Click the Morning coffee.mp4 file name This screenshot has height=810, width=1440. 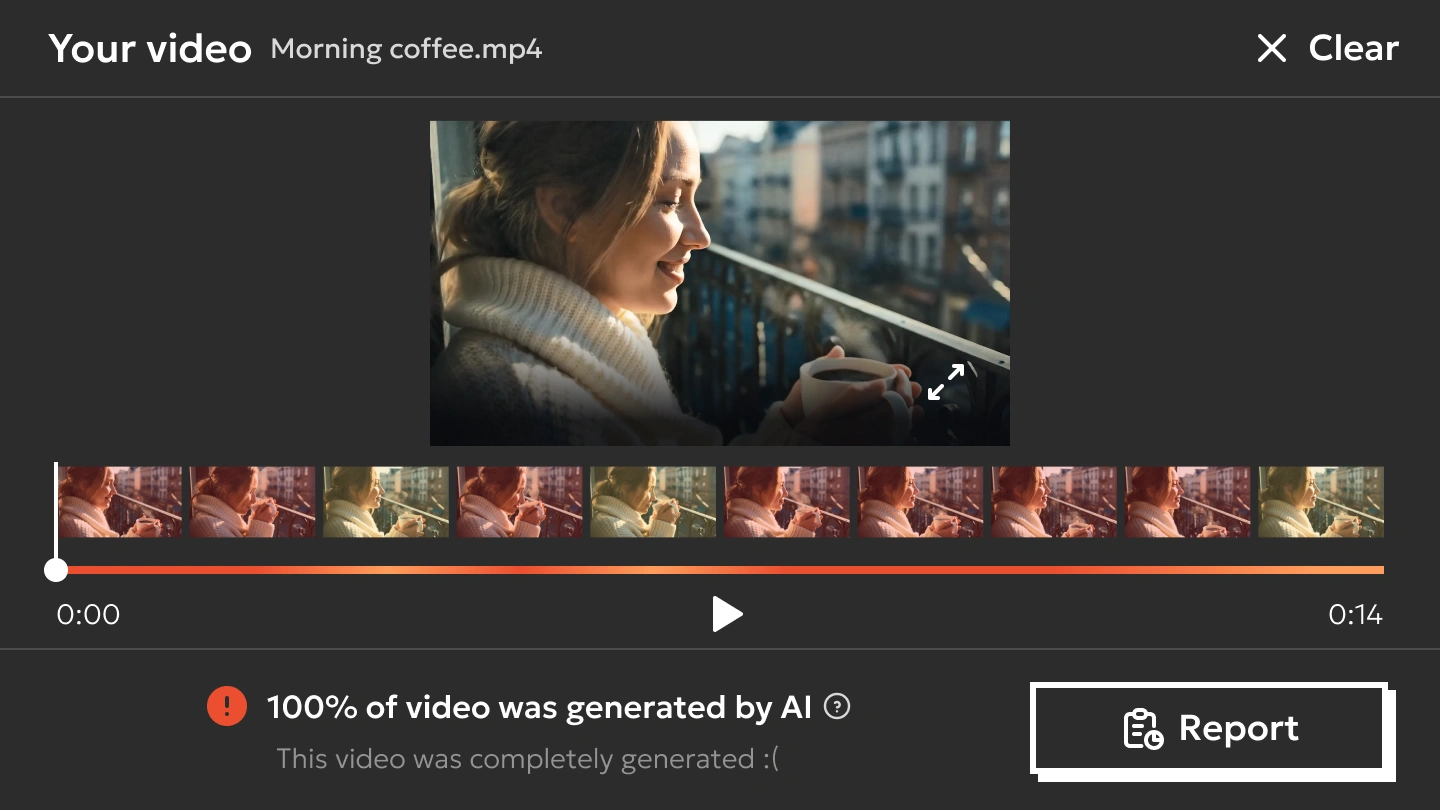tap(406, 49)
